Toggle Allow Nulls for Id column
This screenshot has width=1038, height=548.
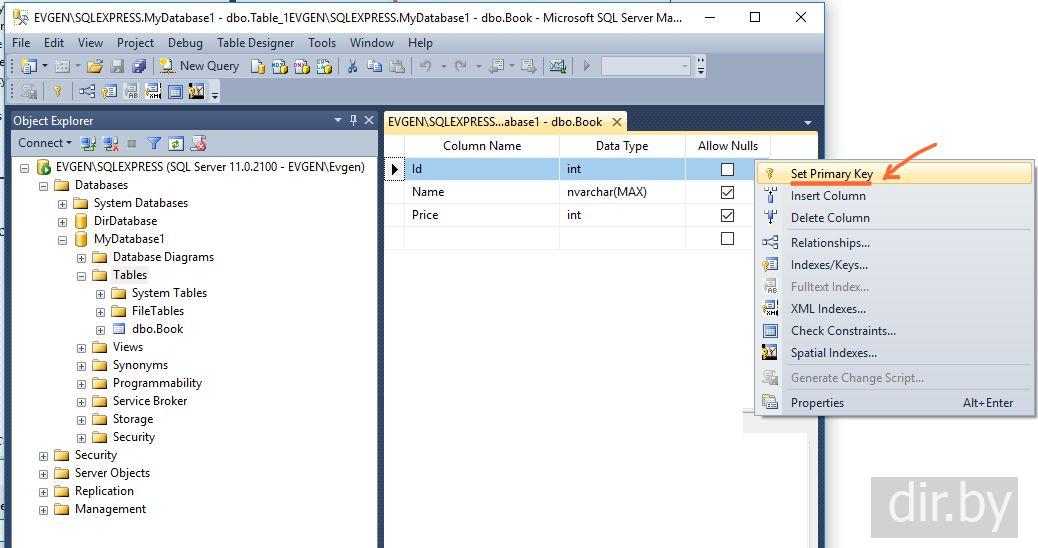tap(727, 169)
